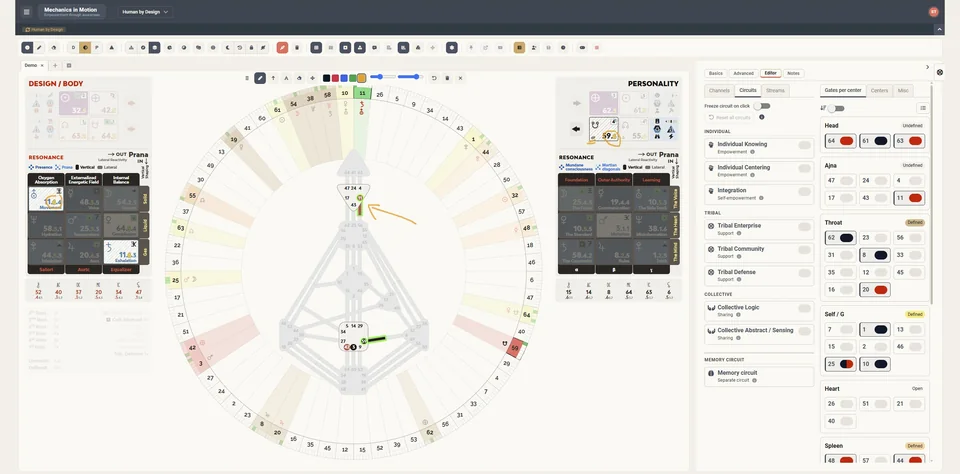Open the Human by Design dropdown
960x474 pixels.
(x=145, y=12)
